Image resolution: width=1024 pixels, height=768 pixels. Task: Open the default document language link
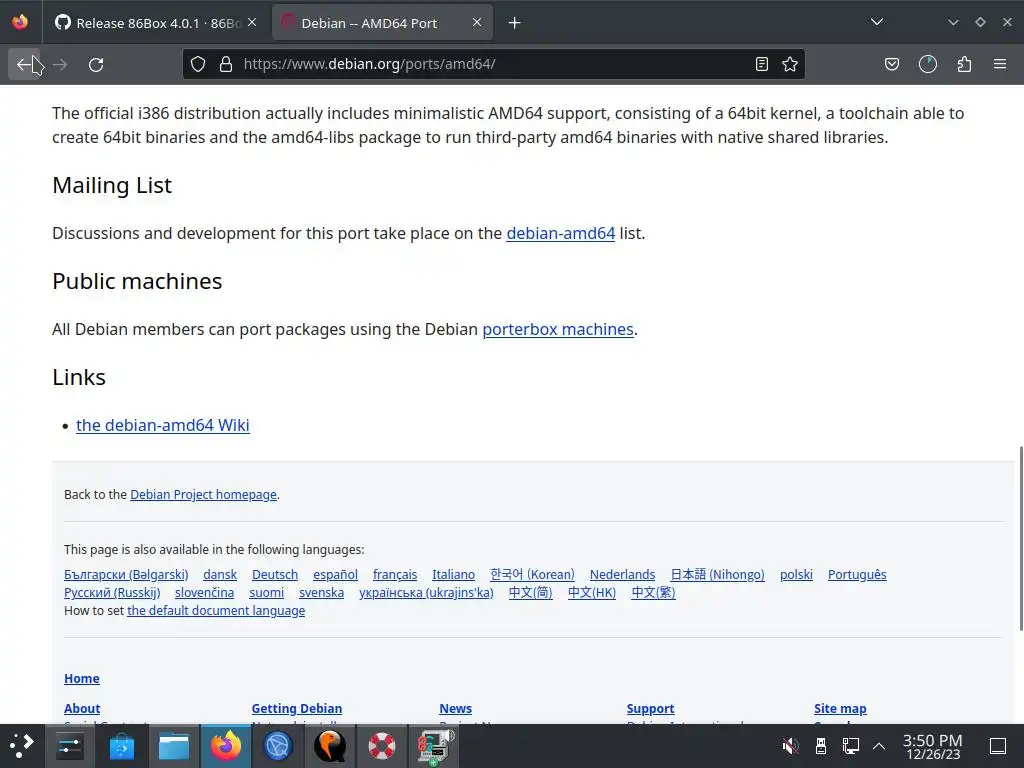[216, 611]
